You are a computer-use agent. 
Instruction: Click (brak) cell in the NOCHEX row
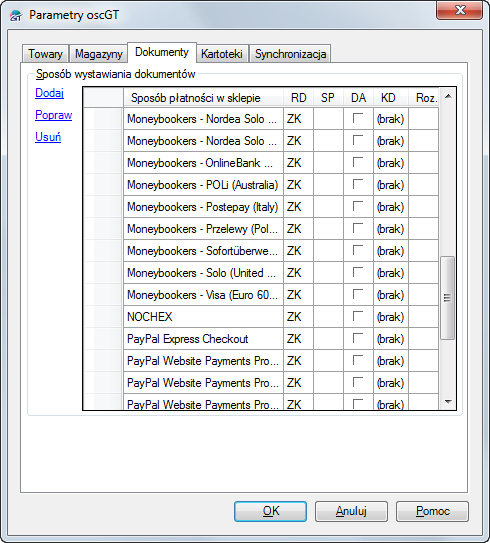tap(391, 317)
